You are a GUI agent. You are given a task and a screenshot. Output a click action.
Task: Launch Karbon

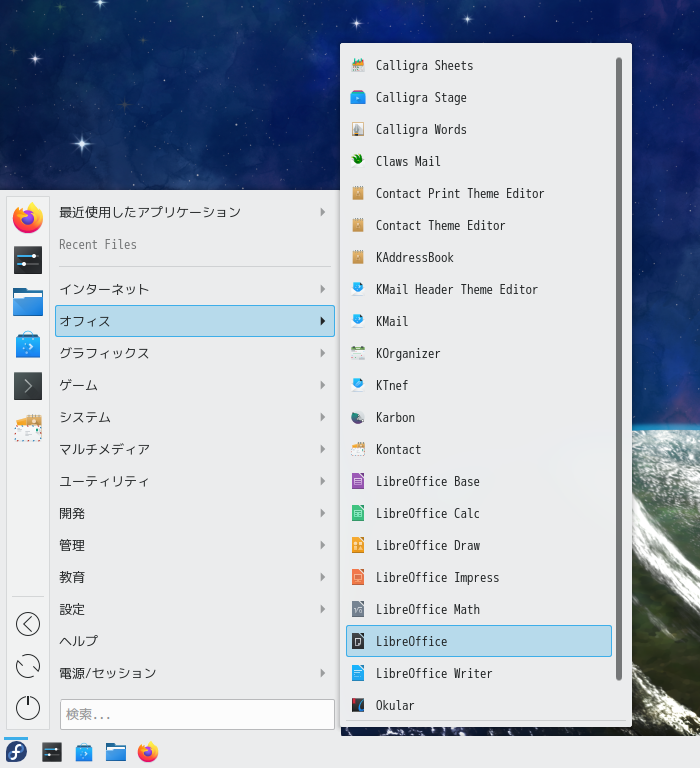coord(479,417)
